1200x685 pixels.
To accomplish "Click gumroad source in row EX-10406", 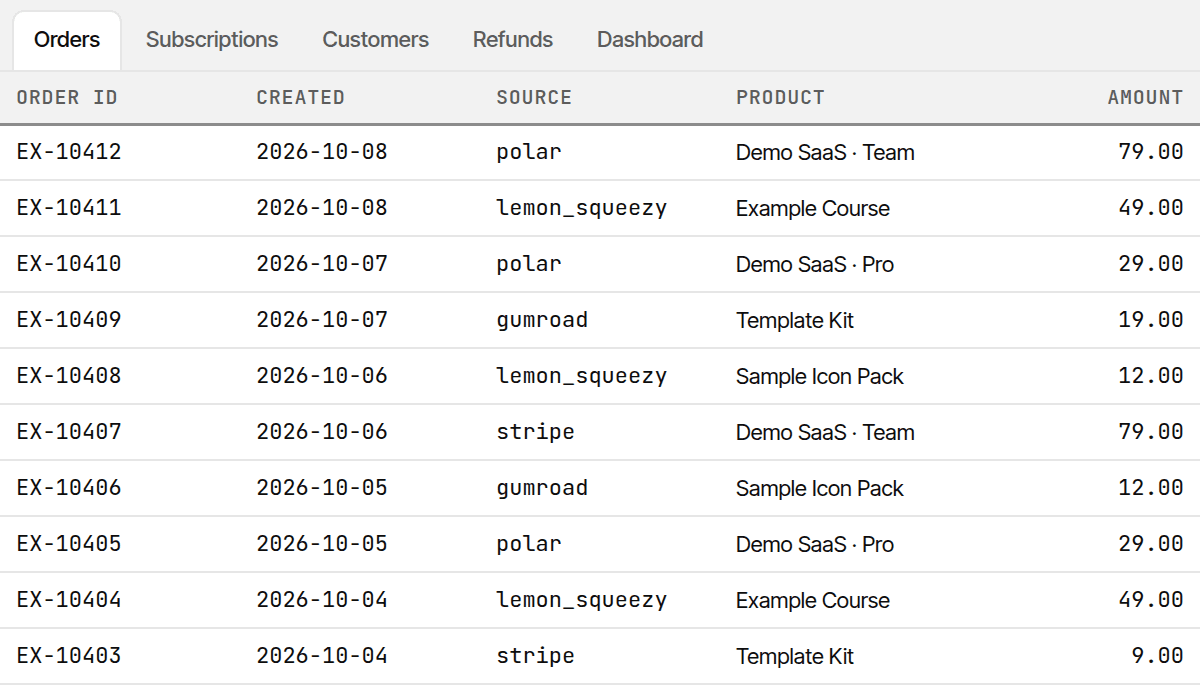I will click(x=542, y=488).
